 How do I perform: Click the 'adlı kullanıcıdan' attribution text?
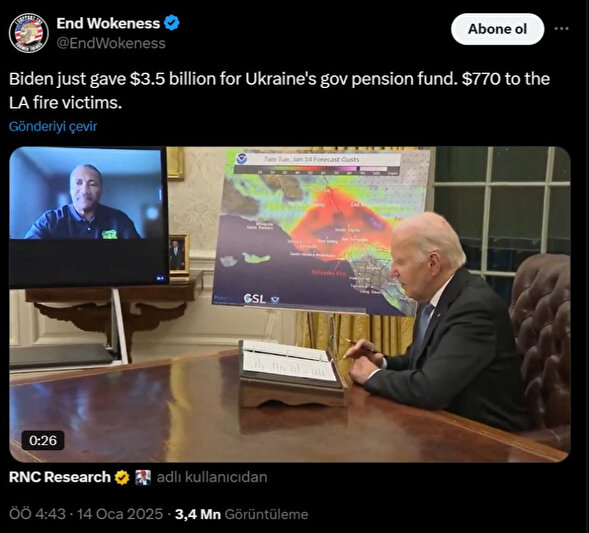(x=212, y=477)
